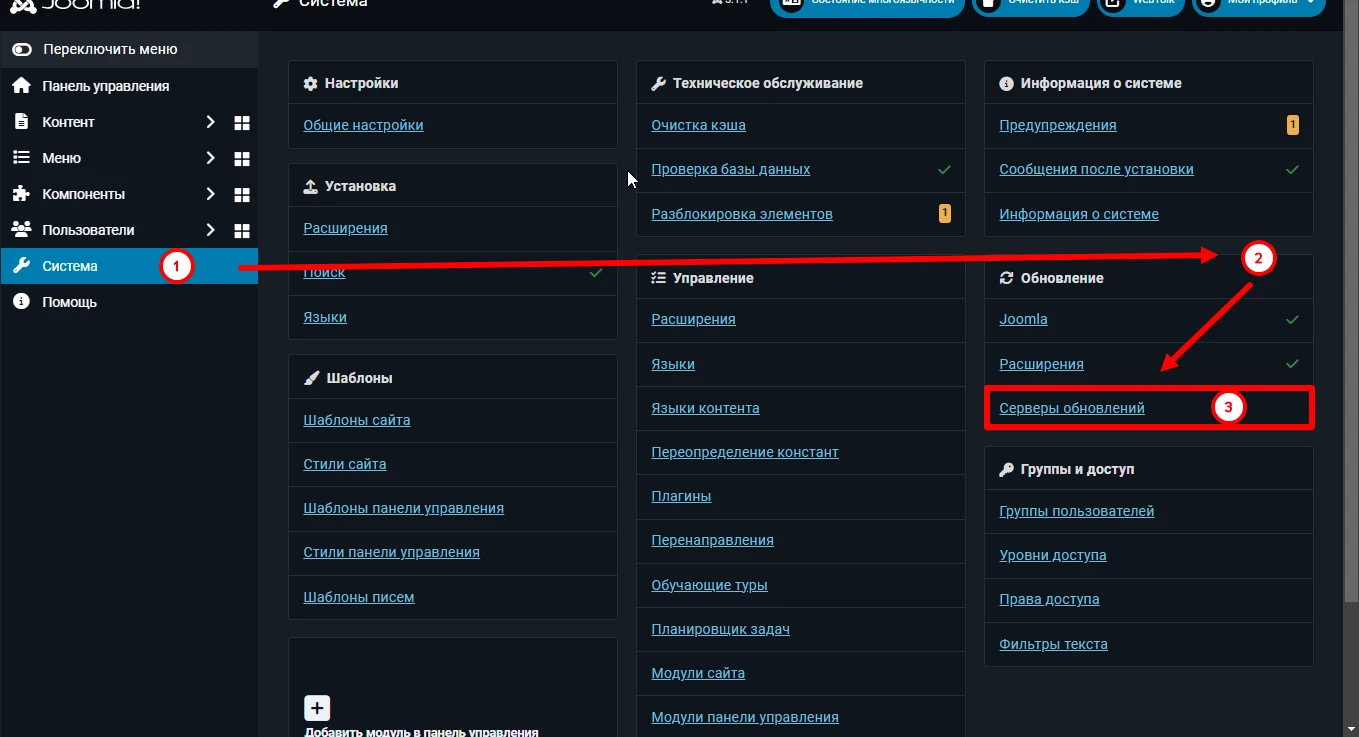Open Планировщик задач link
This screenshot has width=1359, height=737.
point(720,629)
